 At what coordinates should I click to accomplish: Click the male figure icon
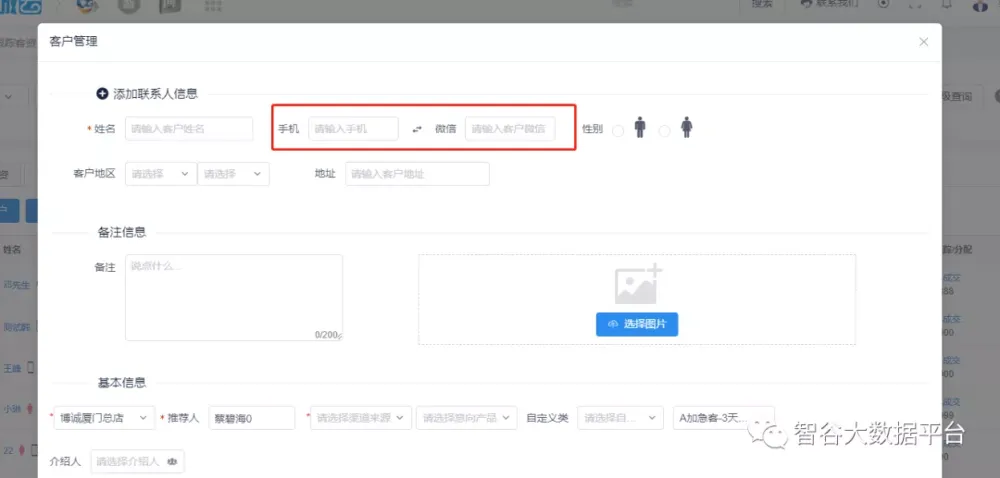click(x=640, y=128)
